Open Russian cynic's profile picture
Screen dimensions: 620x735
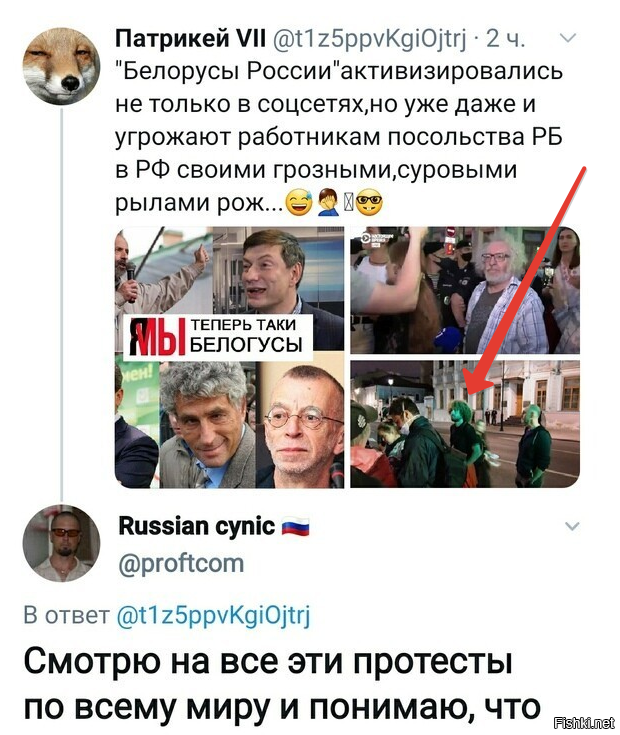click(x=61, y=543)
